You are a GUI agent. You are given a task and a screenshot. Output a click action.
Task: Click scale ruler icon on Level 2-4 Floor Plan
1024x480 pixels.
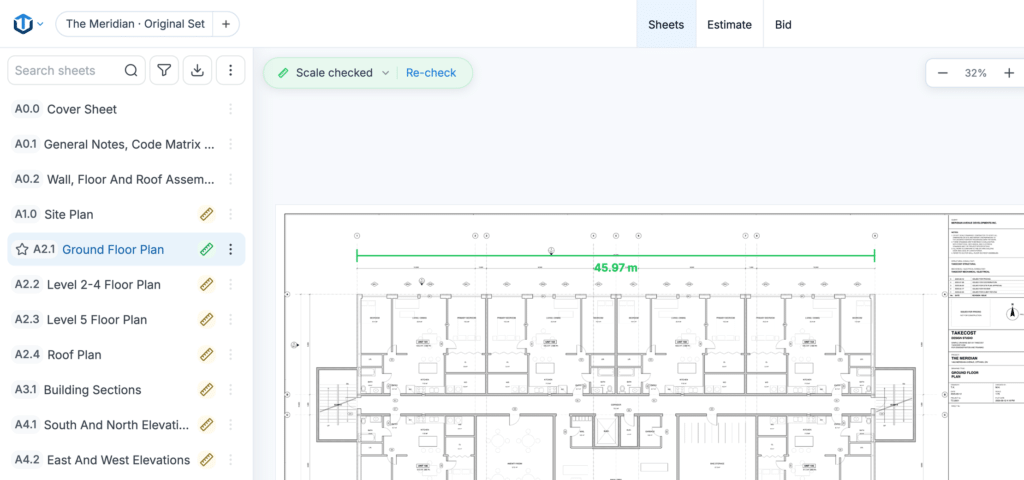point(206,285)
